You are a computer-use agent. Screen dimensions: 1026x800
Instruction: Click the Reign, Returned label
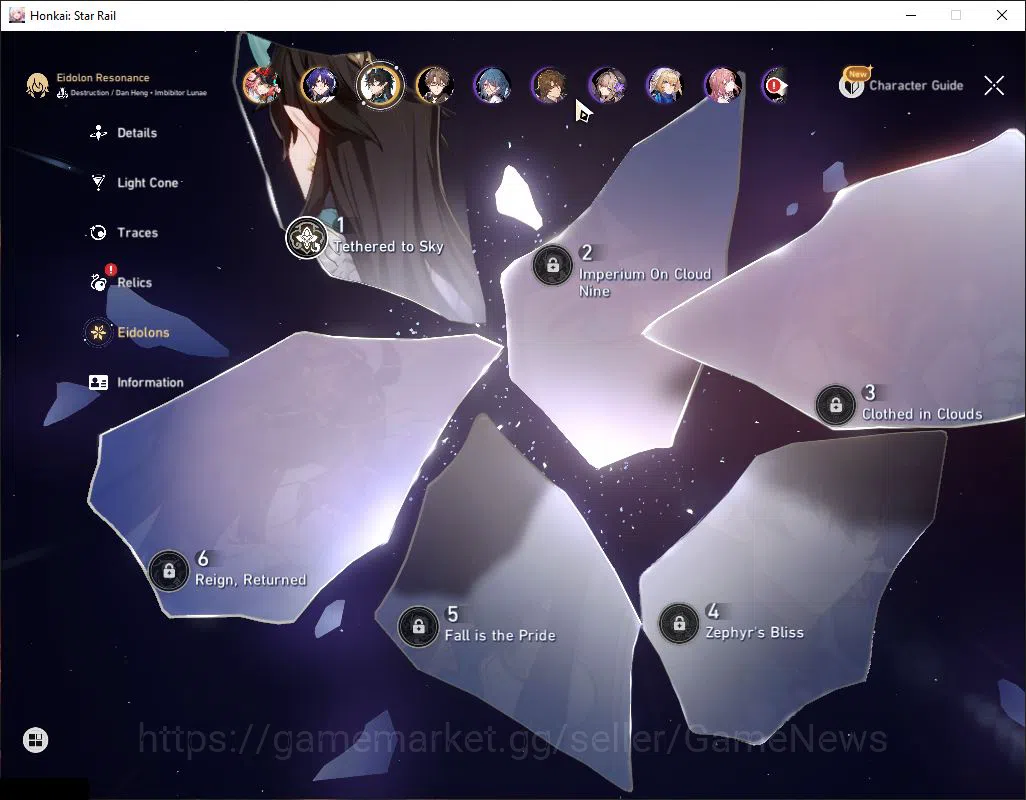[251, 580]
